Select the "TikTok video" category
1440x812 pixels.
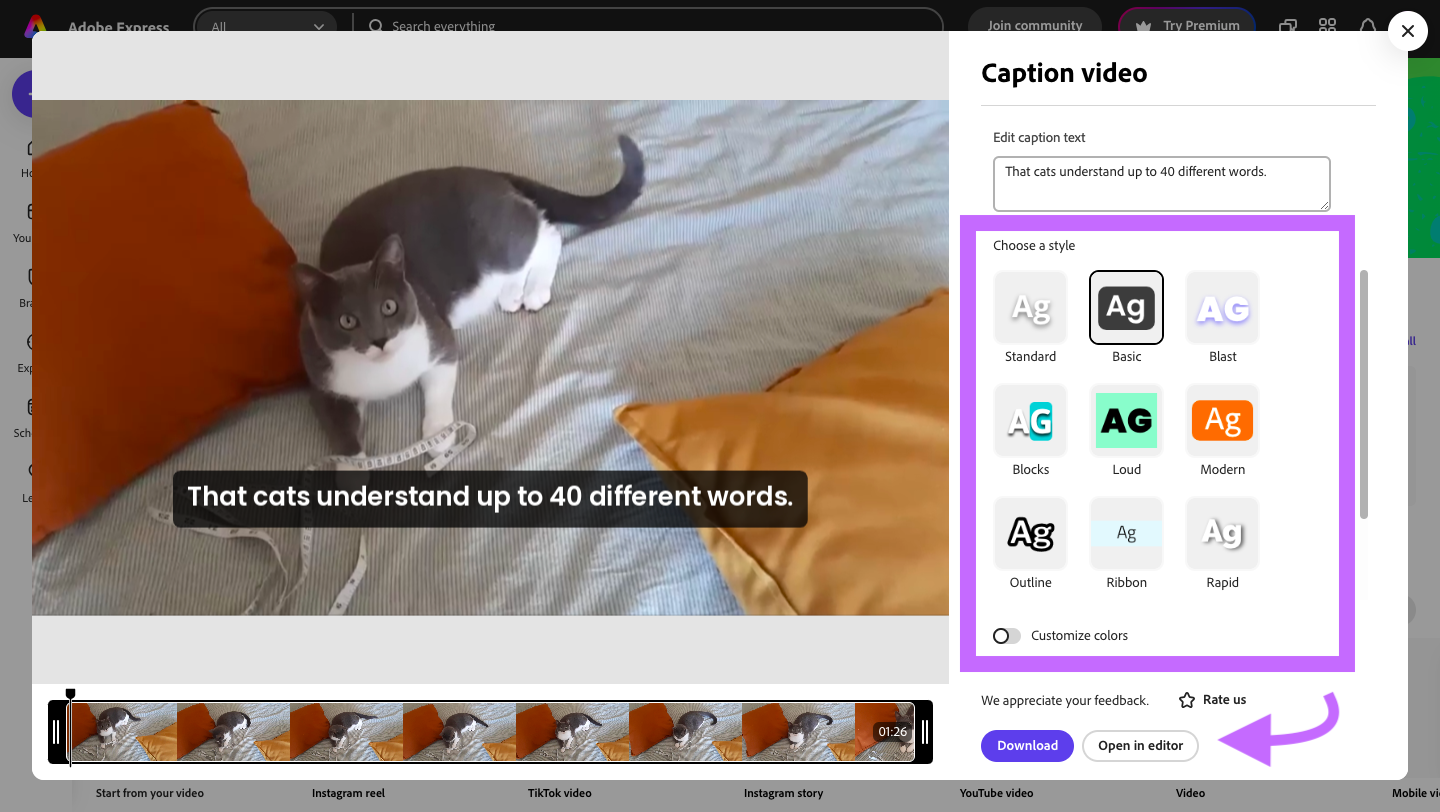pyautogui.click(x=559, y=792)
